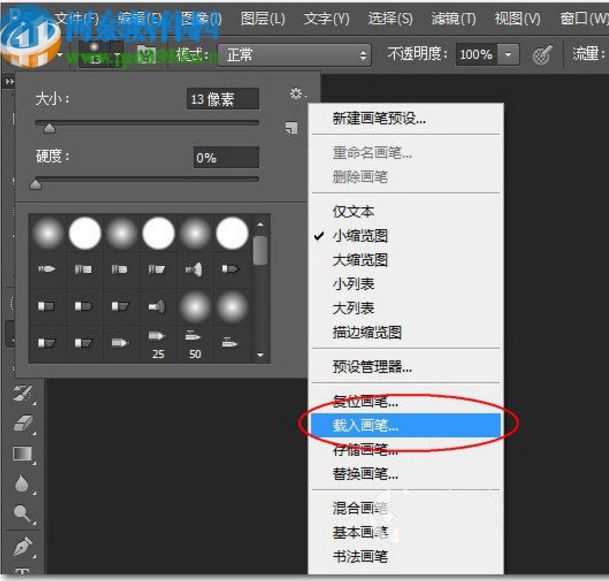Image resolution: width=609 pixels, height=581 pixels.
Task: Select the Gradient tool
Action: pos(23,454)
